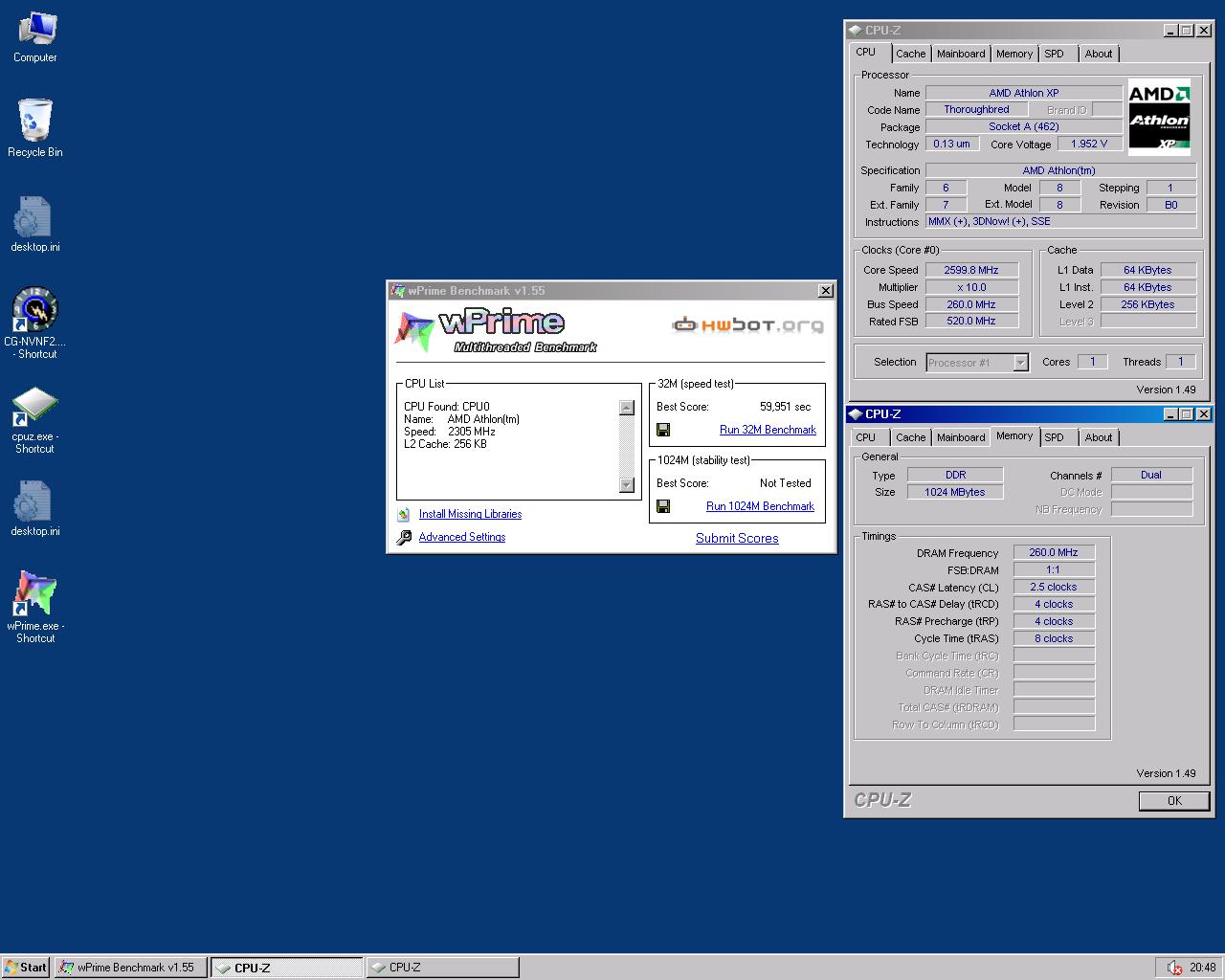Click the Install Missing Libraries icon
Image resolution: width=1225 pixels, height=980 pixels.
pos(404,514)
